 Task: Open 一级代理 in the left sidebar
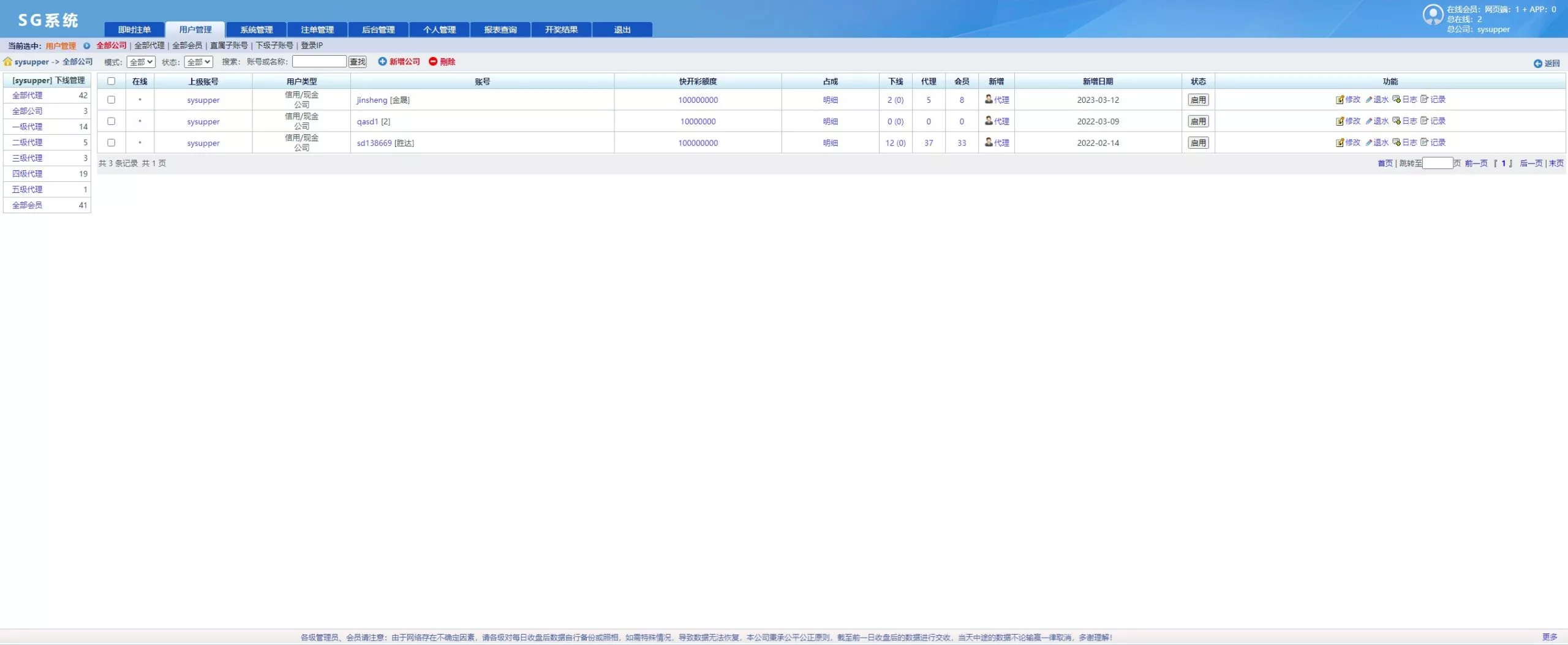(x=28, y=127)
